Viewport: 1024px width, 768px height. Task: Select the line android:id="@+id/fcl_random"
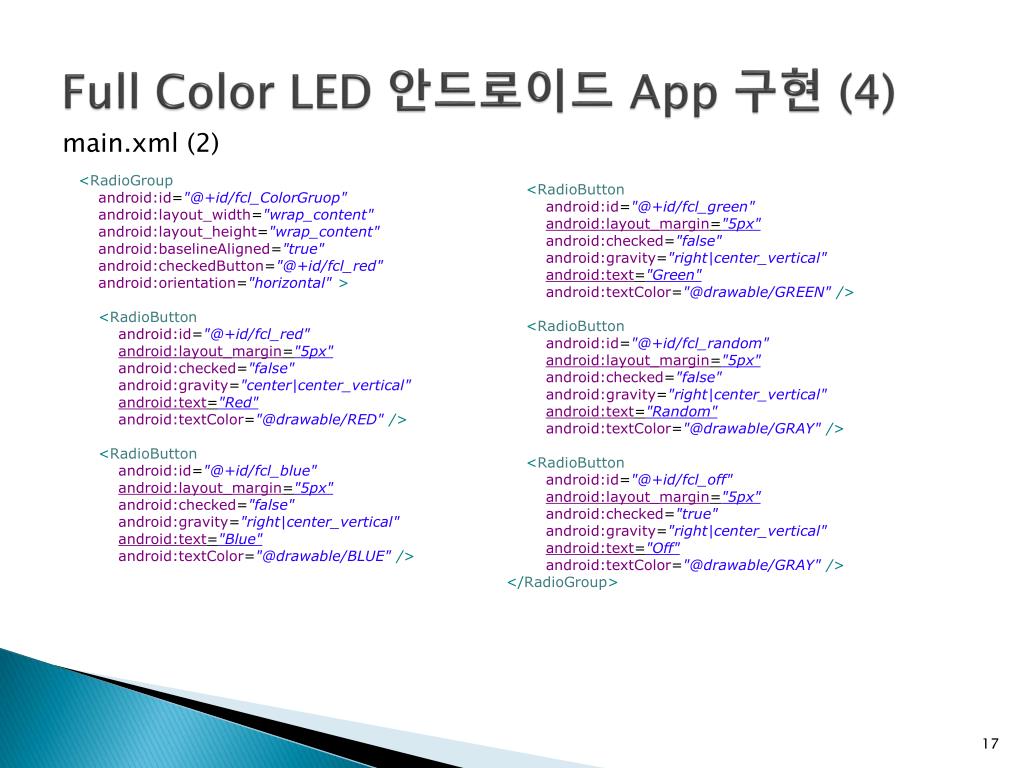(x=658, y=344)
